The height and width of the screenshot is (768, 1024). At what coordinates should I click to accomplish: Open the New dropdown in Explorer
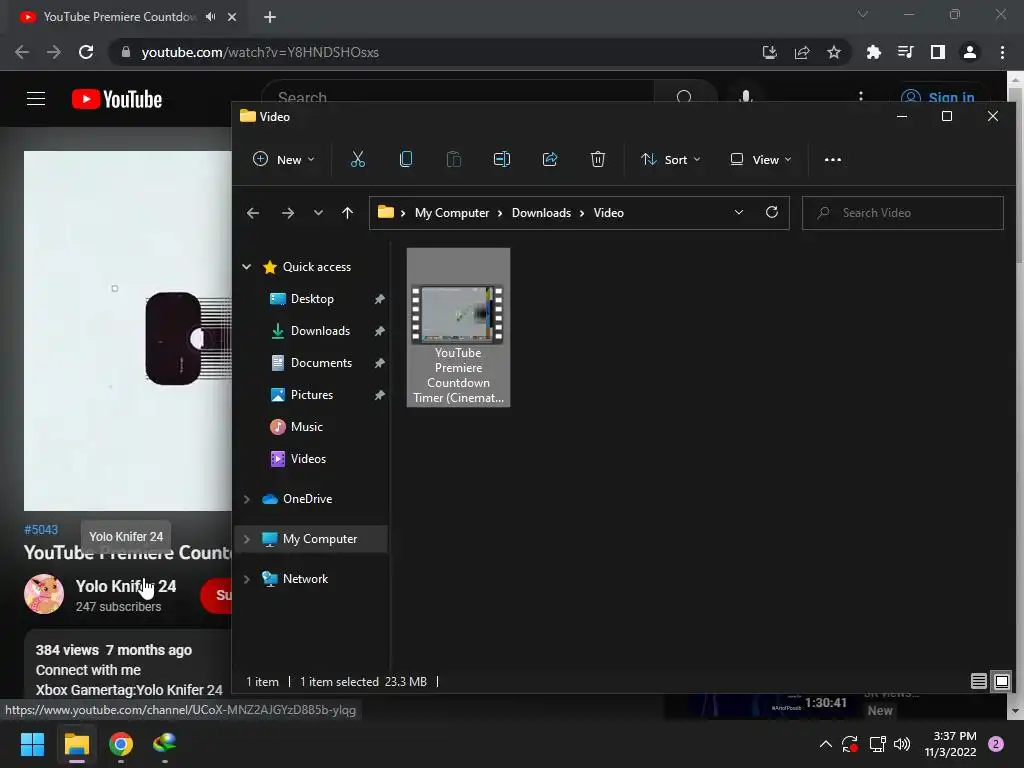(x=283, y=159)
